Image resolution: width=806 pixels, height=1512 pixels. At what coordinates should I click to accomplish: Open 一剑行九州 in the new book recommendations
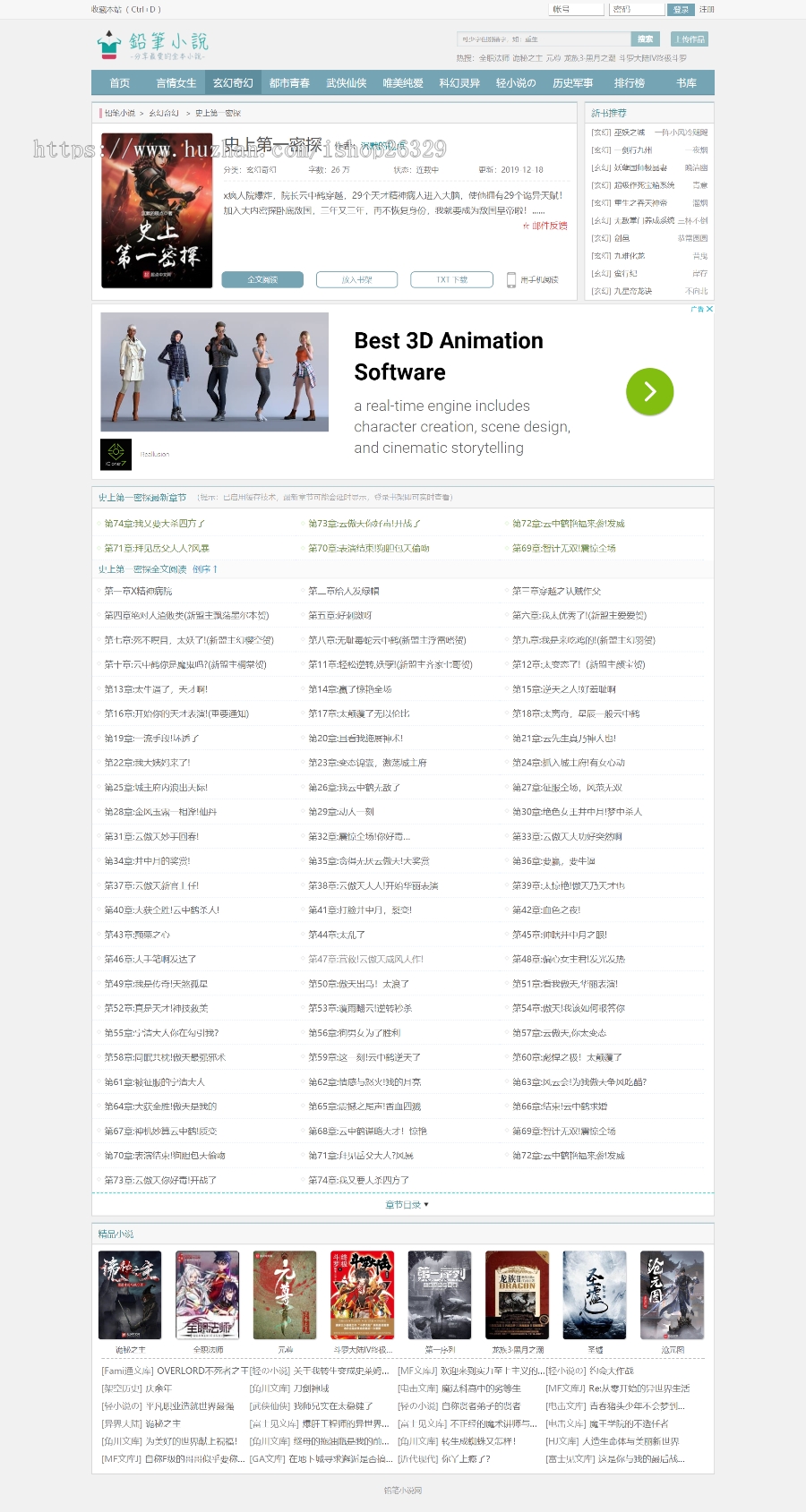633,150
